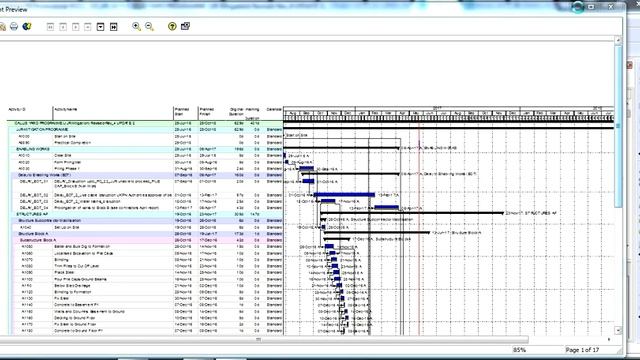640x360 pixels.
Task: Click the Calendar column header
Action: click(x=274, y=109)
